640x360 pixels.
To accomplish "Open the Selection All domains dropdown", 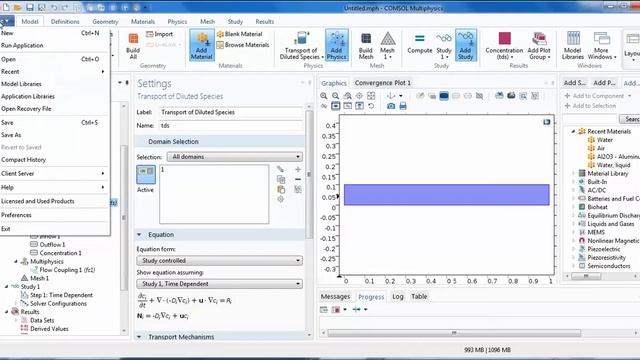I will [235, 157].
